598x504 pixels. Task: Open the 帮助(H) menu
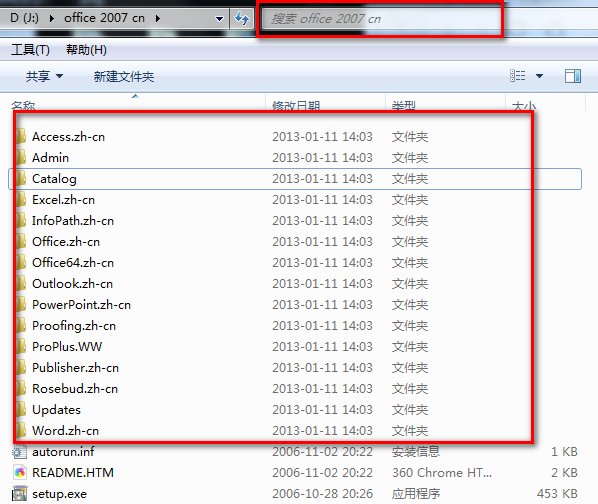pos(86,50)
